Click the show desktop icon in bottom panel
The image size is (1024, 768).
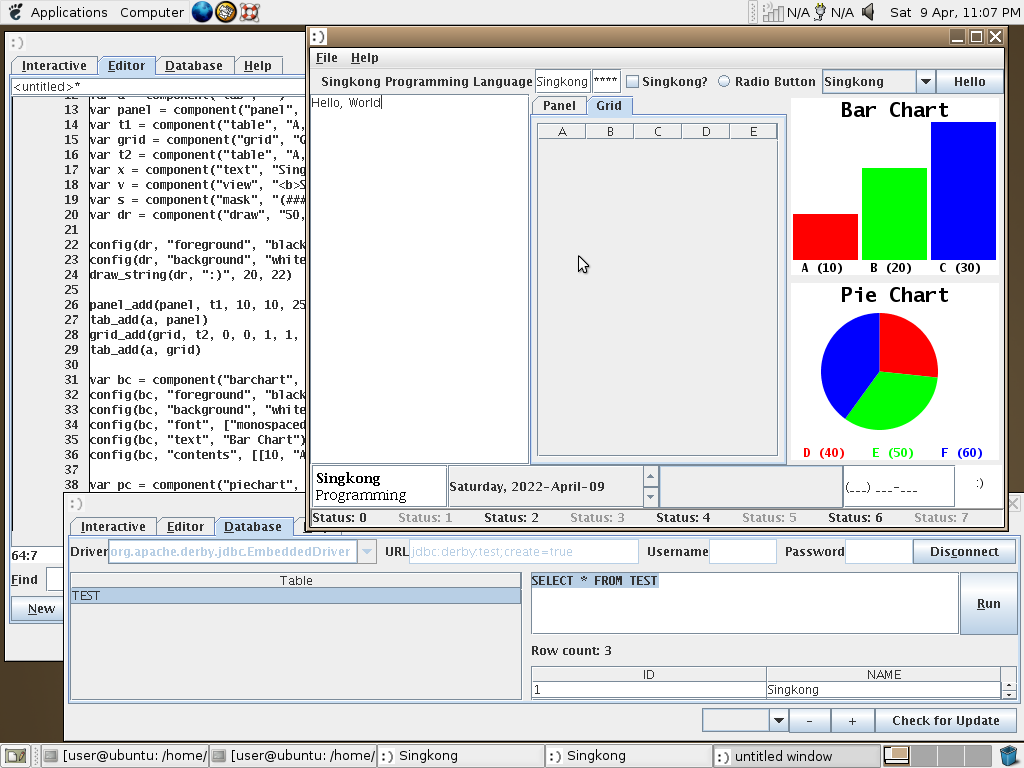tap(14, 756)
